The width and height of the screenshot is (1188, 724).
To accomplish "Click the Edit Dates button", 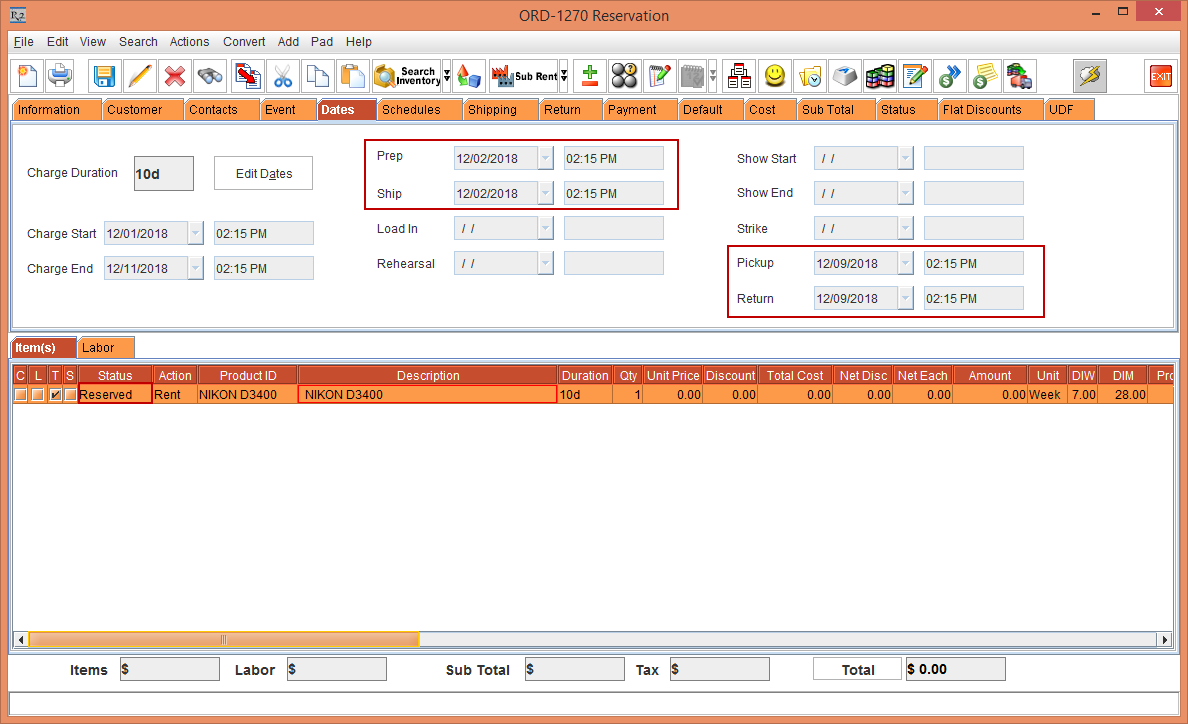I will (263, 173).
